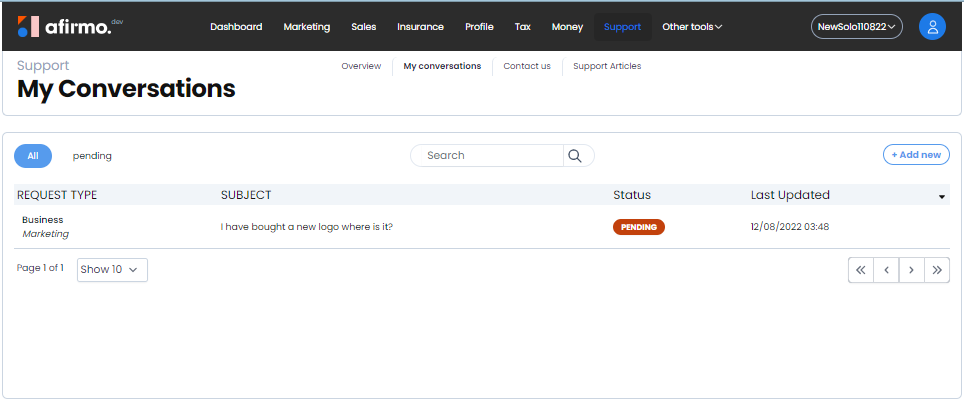Click the afirmo logo
The height and width of the screenshot is (402, 964).
pos(70,26)
